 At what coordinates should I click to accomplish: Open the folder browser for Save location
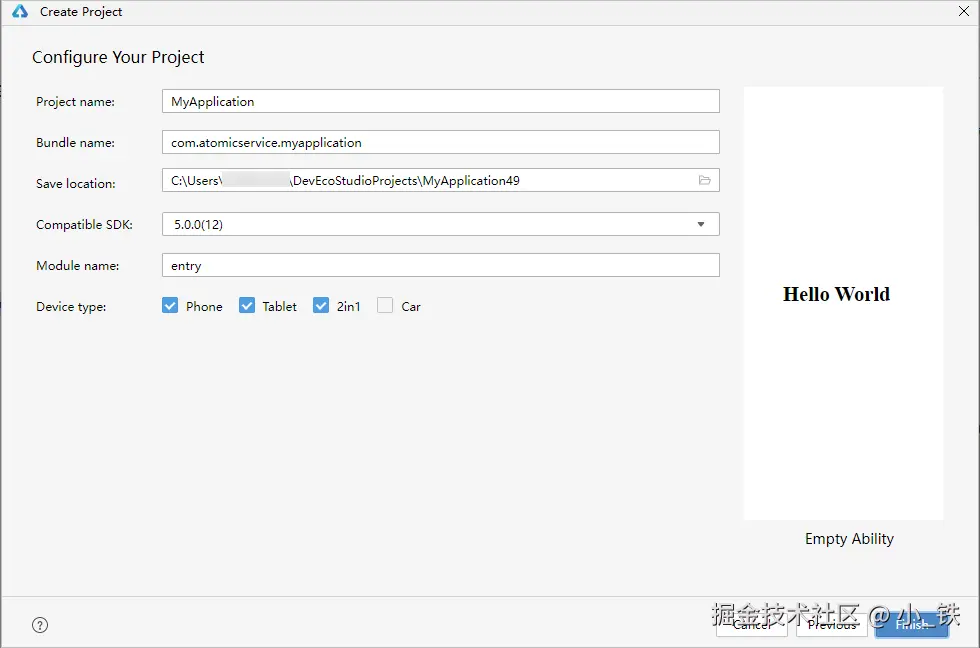tap(704, 181)
